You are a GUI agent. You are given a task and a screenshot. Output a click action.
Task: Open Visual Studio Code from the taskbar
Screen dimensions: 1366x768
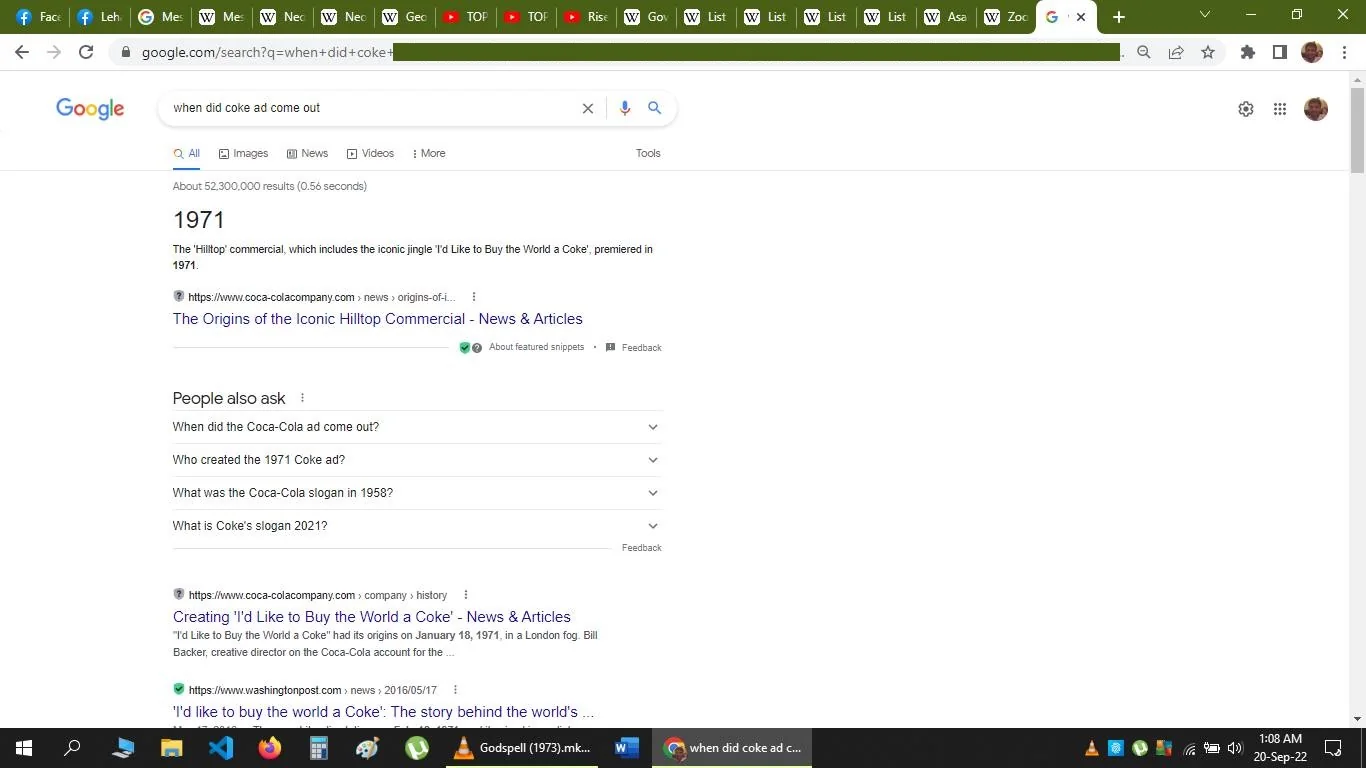point(221,748)
